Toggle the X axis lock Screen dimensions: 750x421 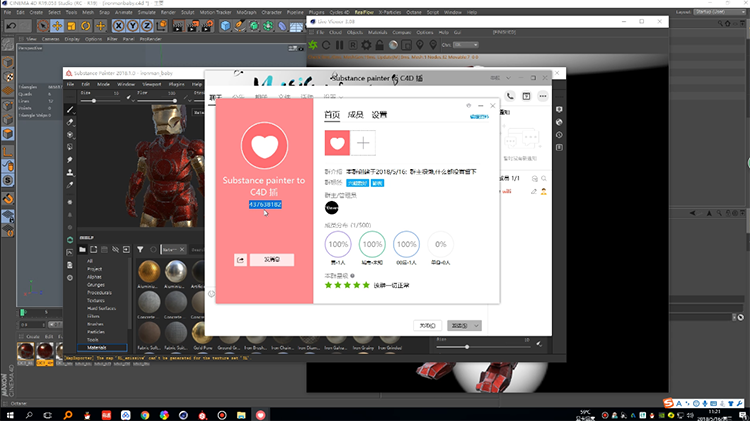coord(121,24)
